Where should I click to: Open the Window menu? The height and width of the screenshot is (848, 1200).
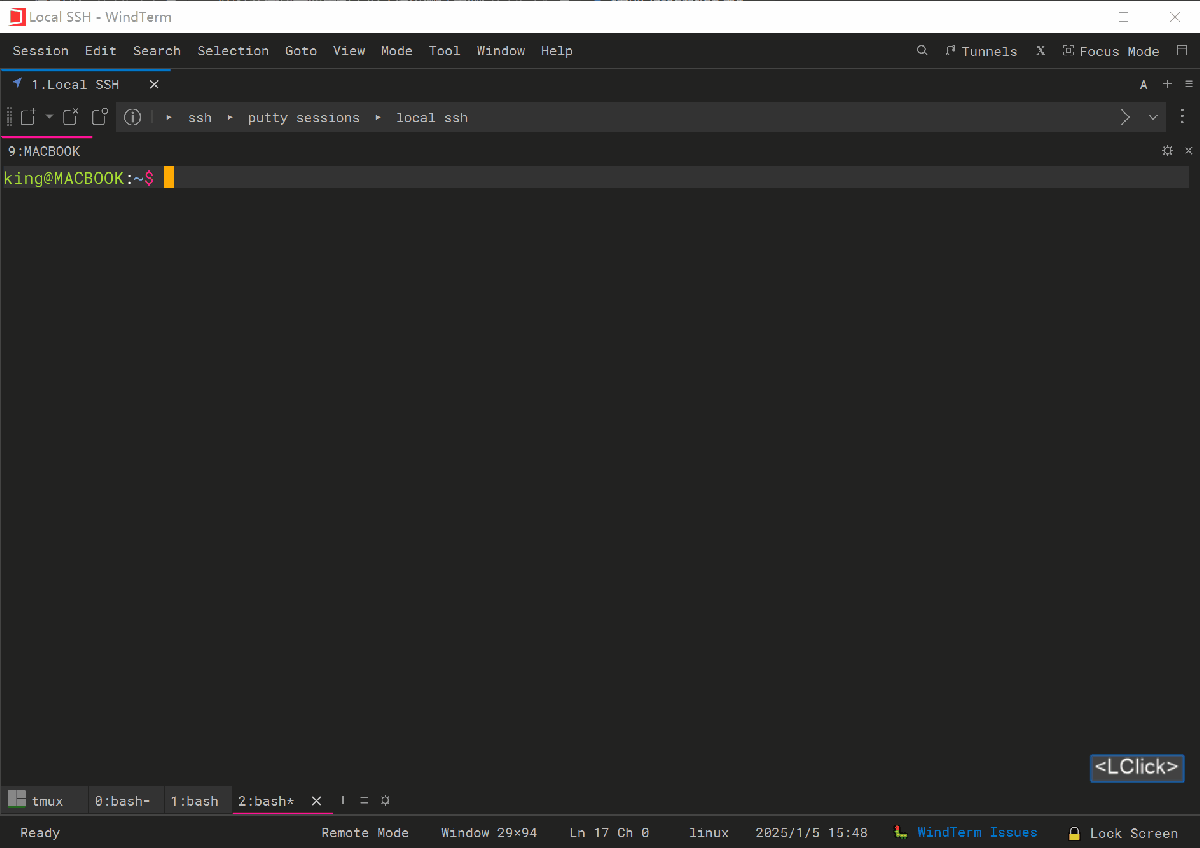pos(501,51)
